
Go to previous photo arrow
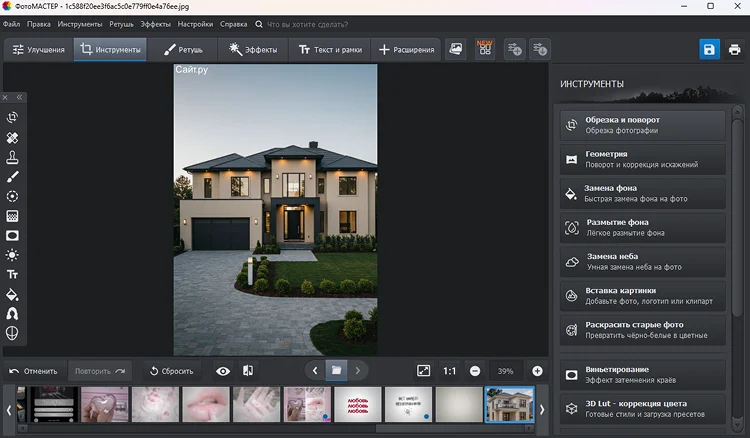pos(315,371)
